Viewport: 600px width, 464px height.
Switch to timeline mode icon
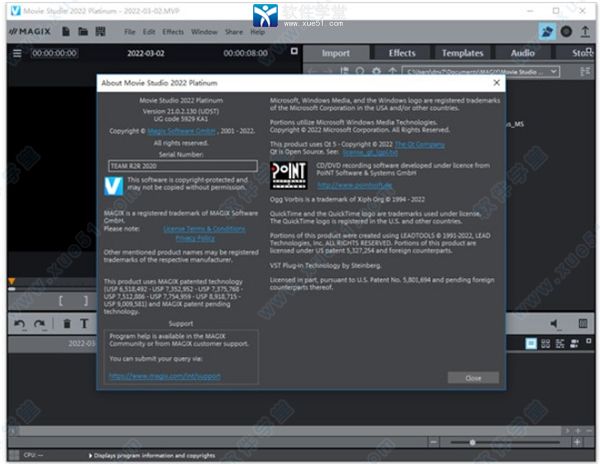(x=560, y=344)
